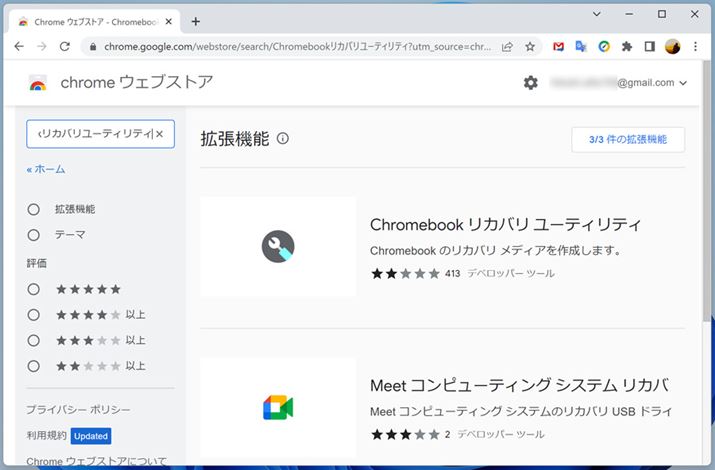Open Chrome Web Store settings gear
Image resolution: width=715 pixels, height=470 pixels.
pyautogui.click(x=531, y=83)
